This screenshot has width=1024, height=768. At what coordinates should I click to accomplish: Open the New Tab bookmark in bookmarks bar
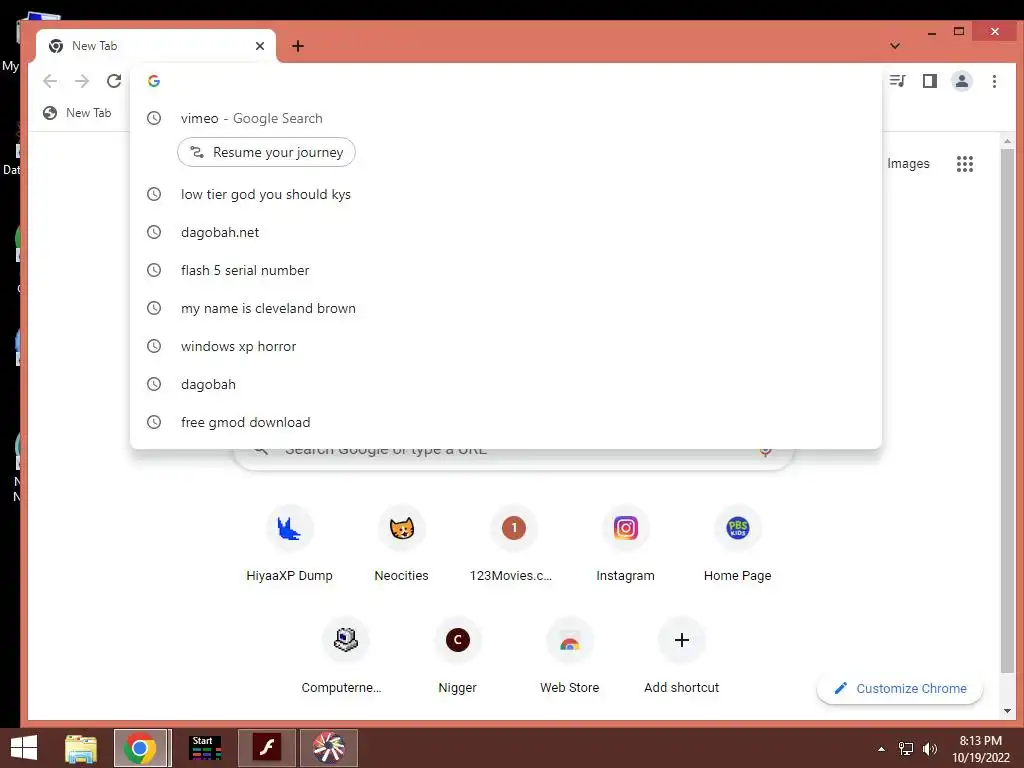pyautogui.click(x=77, y=113)
